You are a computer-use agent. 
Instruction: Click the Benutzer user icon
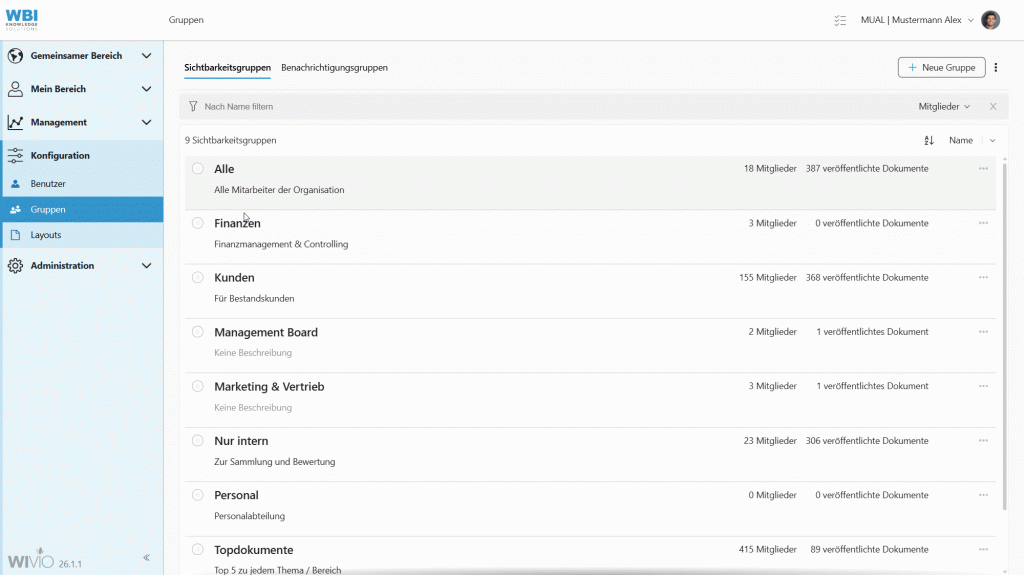16,184
